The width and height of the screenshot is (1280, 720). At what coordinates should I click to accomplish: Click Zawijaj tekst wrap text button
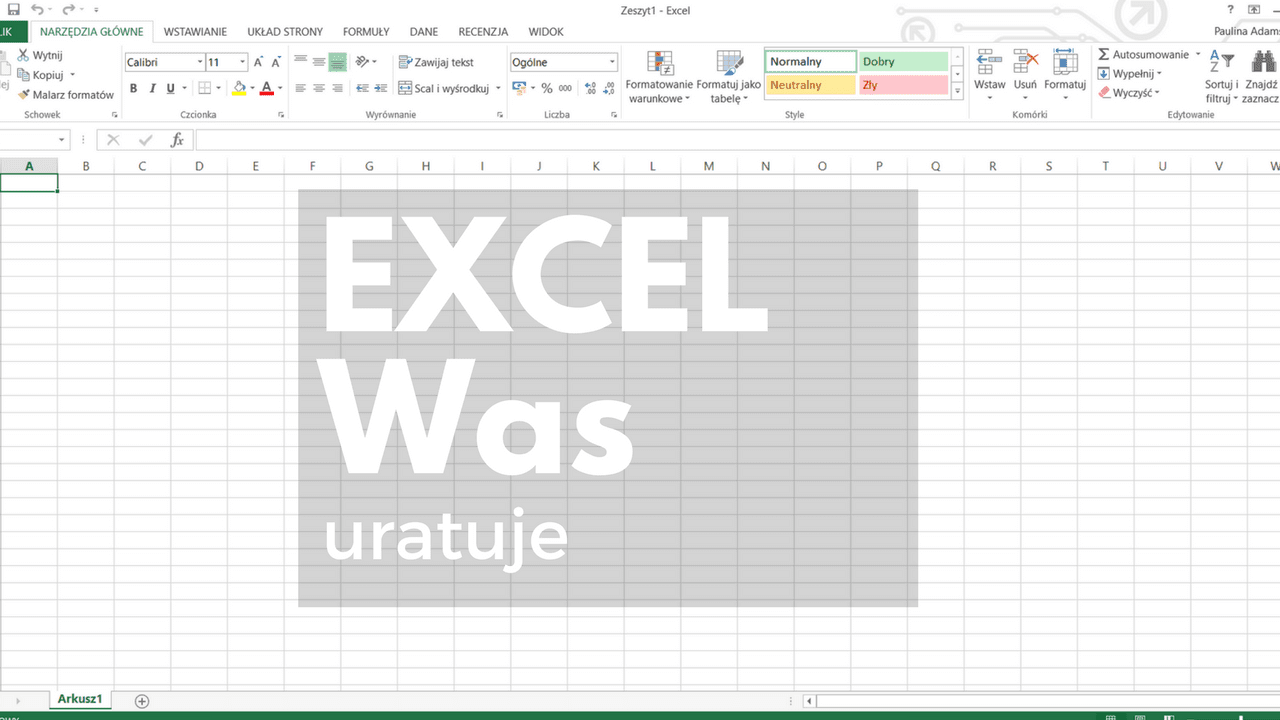coord(436,62)
